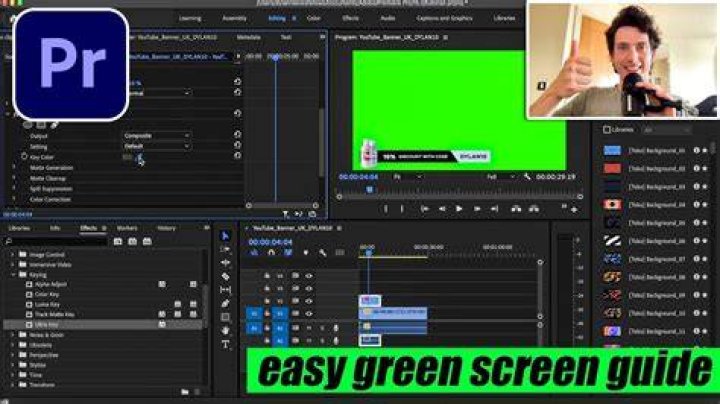Viewport: 720px width, 404px height.
Task: Switch to the Color workspace tab
Action: [x=314, y=18]
